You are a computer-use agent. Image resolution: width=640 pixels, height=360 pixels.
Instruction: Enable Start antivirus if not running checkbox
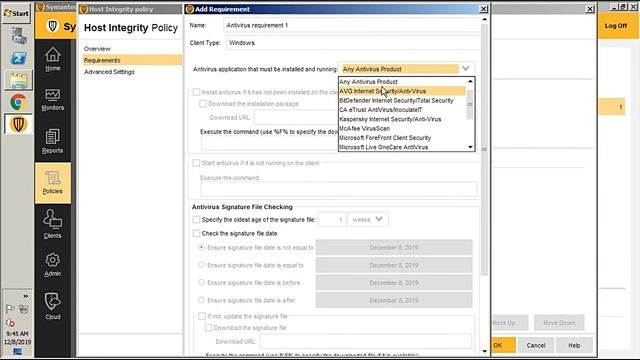196,163
